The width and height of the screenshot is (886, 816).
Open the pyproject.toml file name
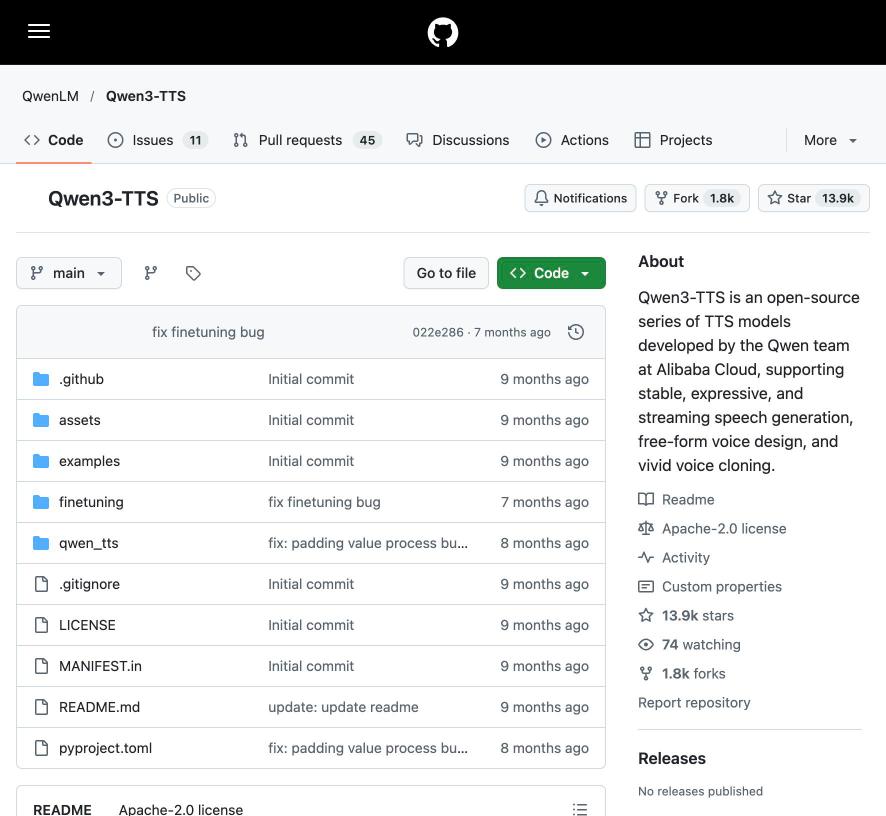pos(105,748)
